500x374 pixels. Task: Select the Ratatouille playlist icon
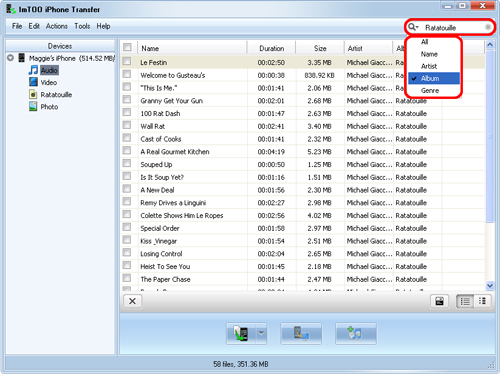pos(33,94)
